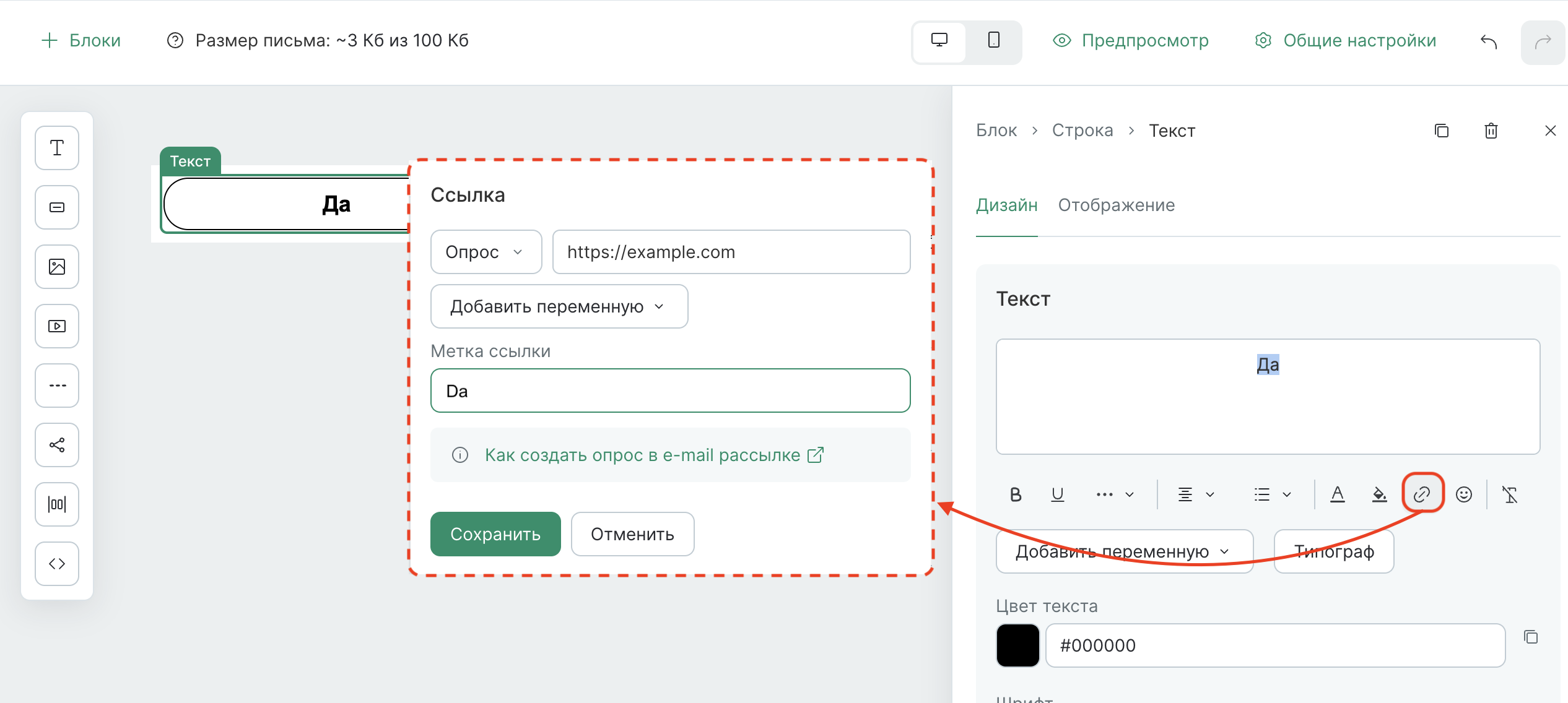This screenshot has width=1568, height=703.
Task: Click the Сохранить button
Action: tap(495, 534)
